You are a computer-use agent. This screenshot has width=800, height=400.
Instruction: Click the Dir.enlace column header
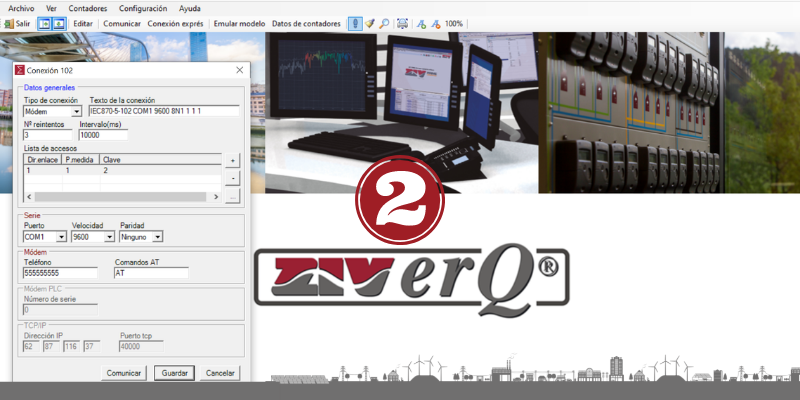click(x=43, y=160)
